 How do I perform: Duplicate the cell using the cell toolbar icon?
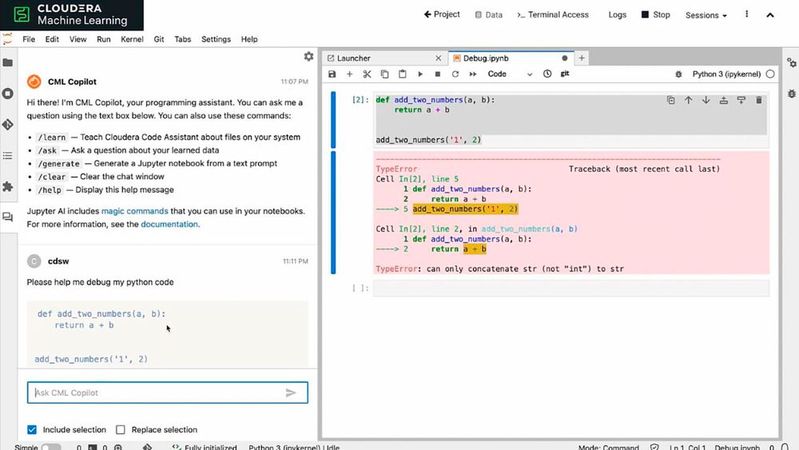(671, 100)
